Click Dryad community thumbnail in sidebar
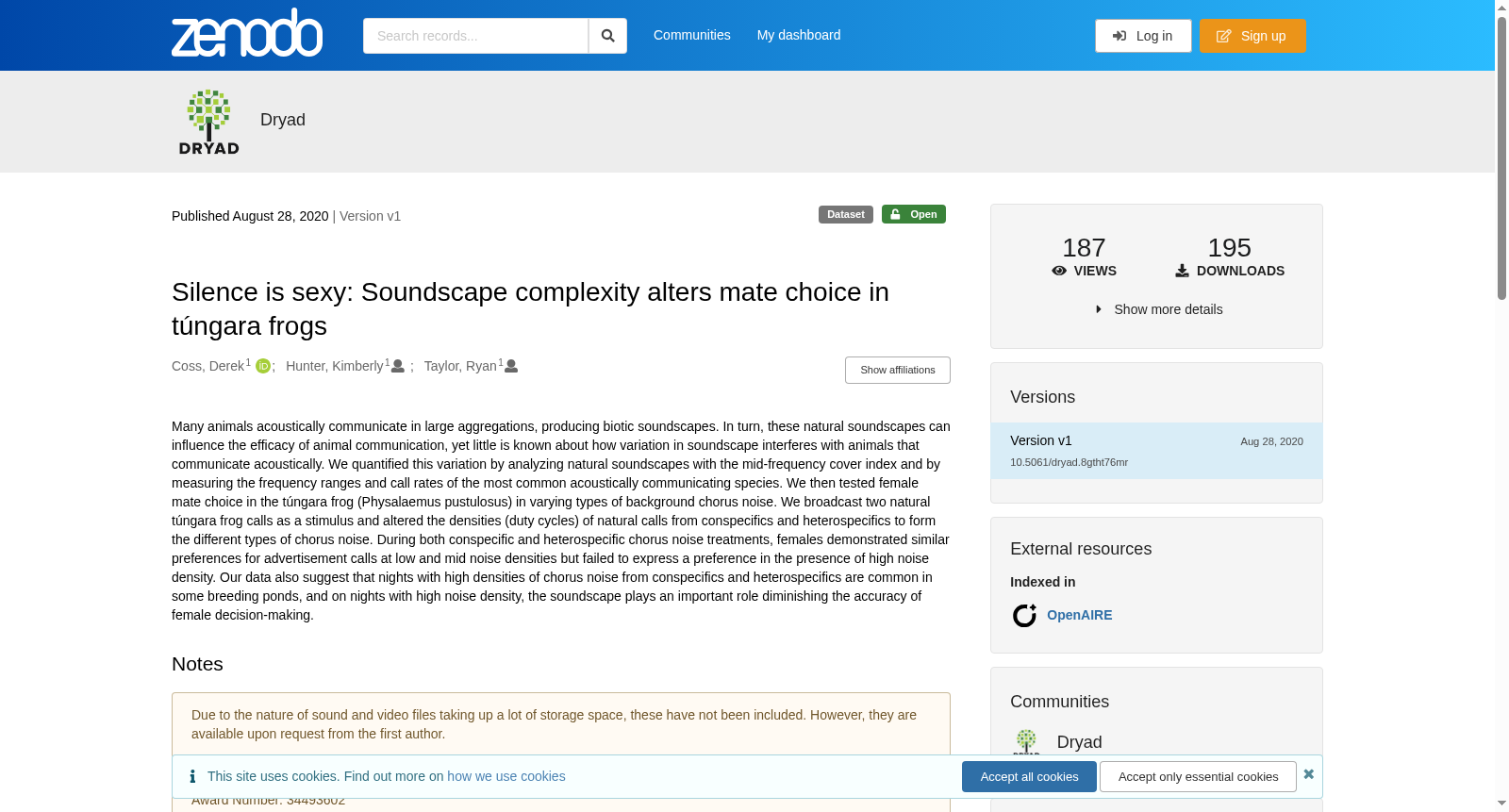This screenshot has width=1509, height=812. [1026, 741]
